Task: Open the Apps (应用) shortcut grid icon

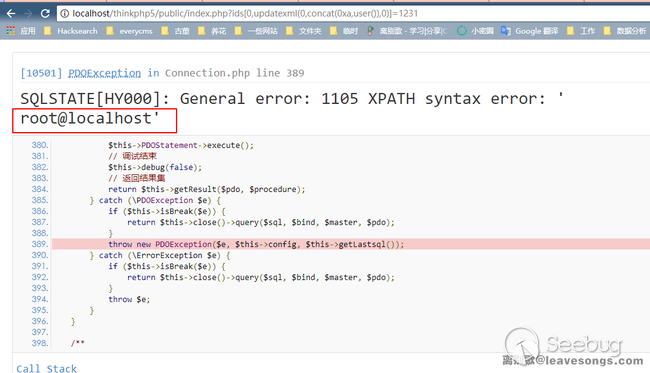Action: click(x=11, y=31)
